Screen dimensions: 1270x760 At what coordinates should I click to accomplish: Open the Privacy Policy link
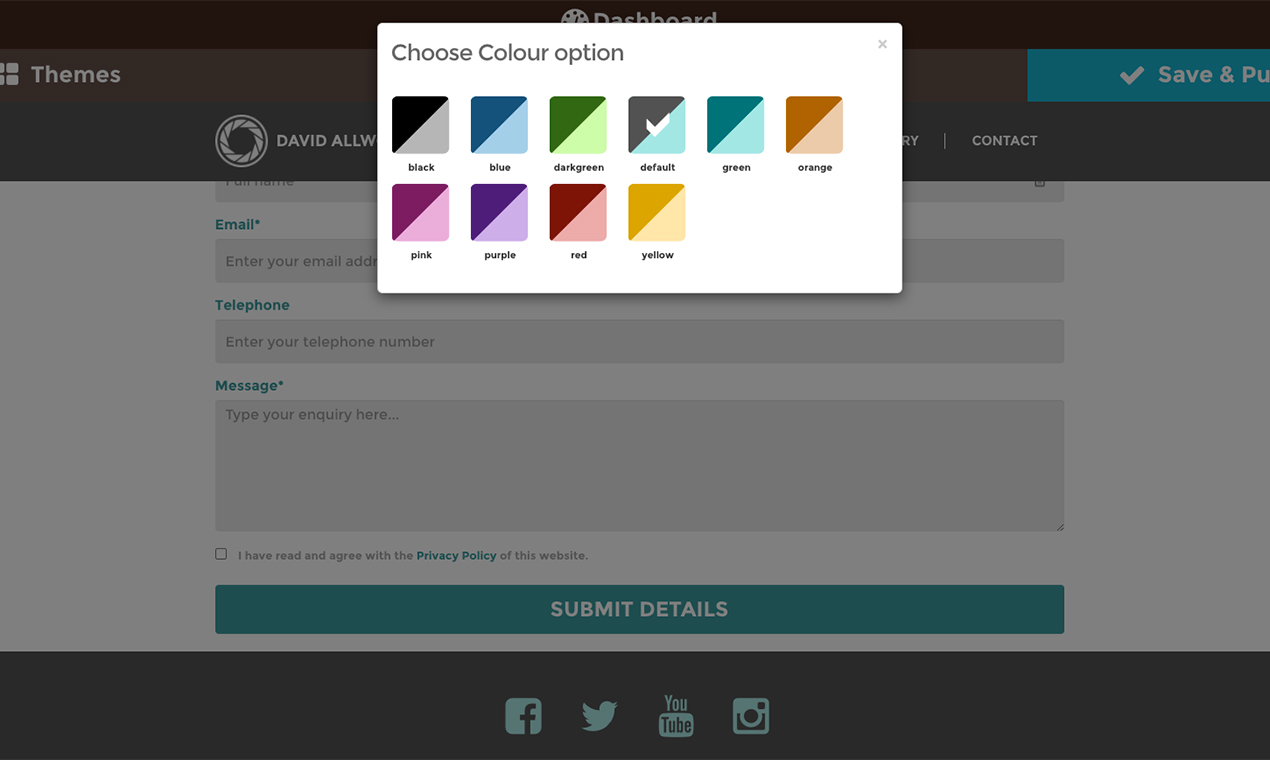coord(456,555)
